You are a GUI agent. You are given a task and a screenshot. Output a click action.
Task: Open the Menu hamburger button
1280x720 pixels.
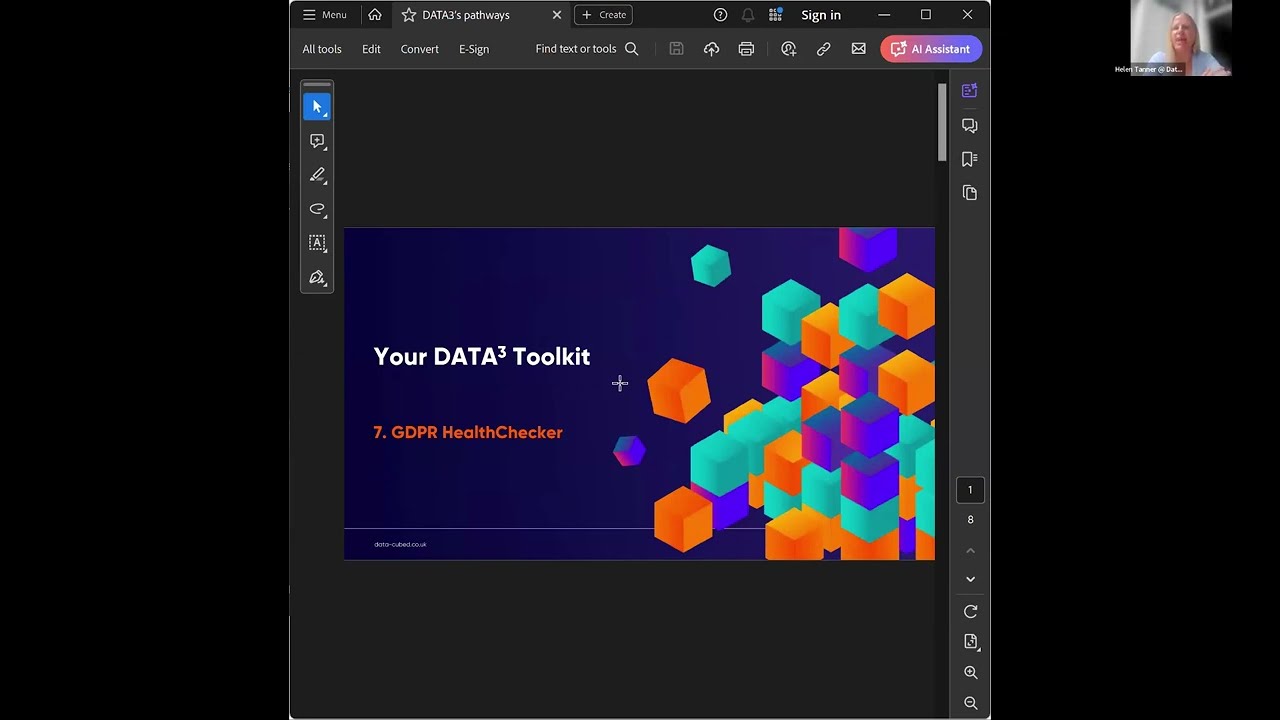pos(324,15)
